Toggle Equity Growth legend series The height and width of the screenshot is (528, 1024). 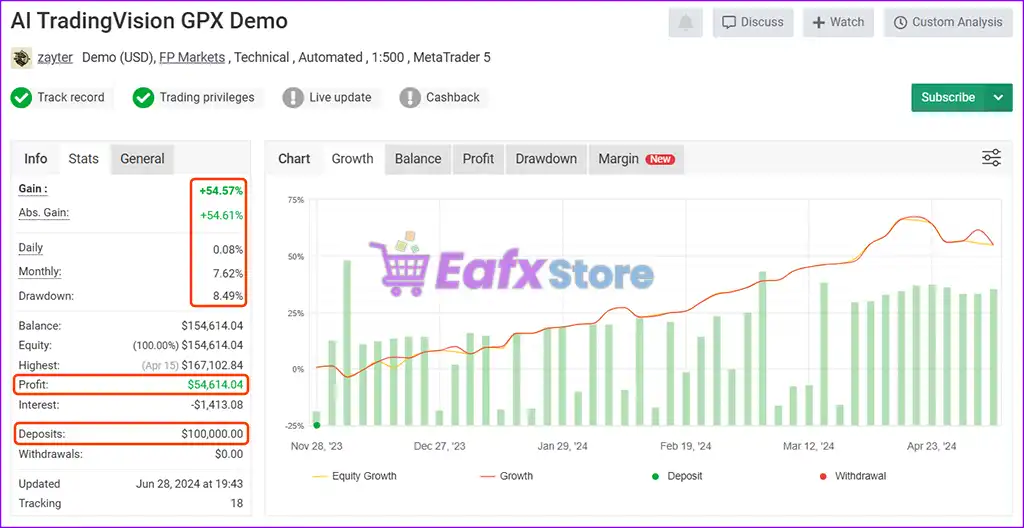click(355, 476)
